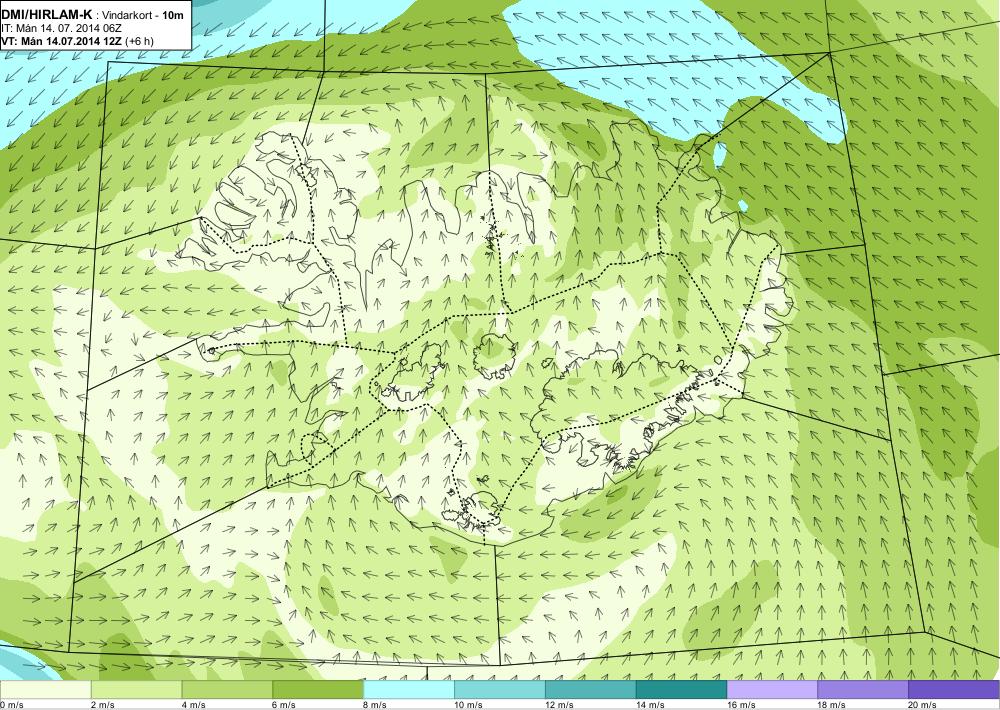The width and height of the screenshot is (1000, 710).
Task: Select the 14–16 m/s dark teal legend swatch
Action: click(681, 690)
